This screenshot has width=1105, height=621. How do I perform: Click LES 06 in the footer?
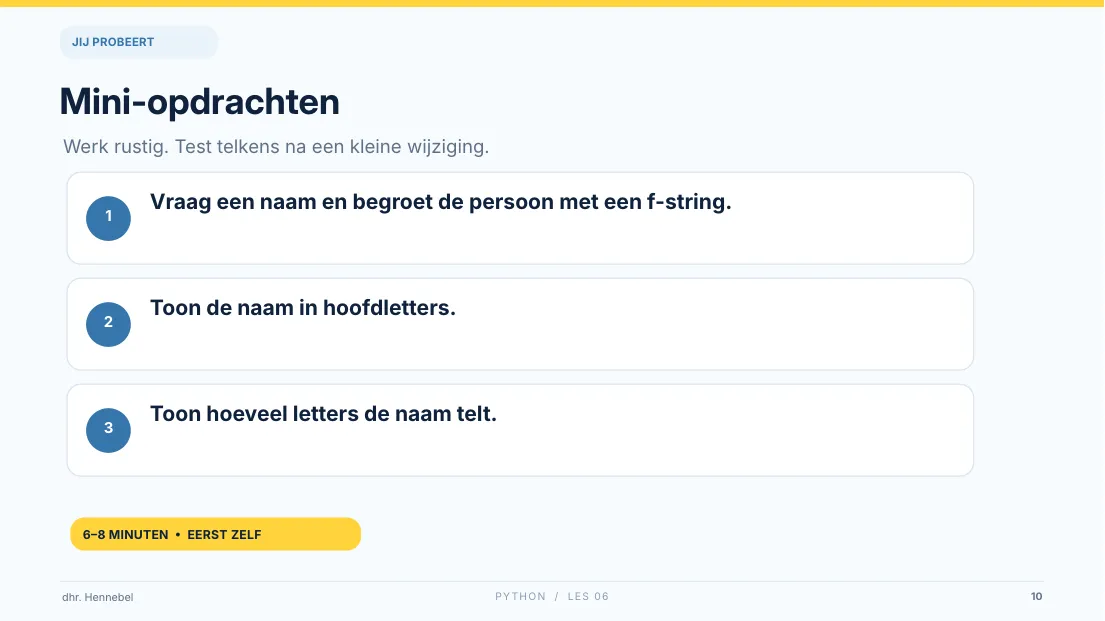pyautogui.click(x=588, y=596)
